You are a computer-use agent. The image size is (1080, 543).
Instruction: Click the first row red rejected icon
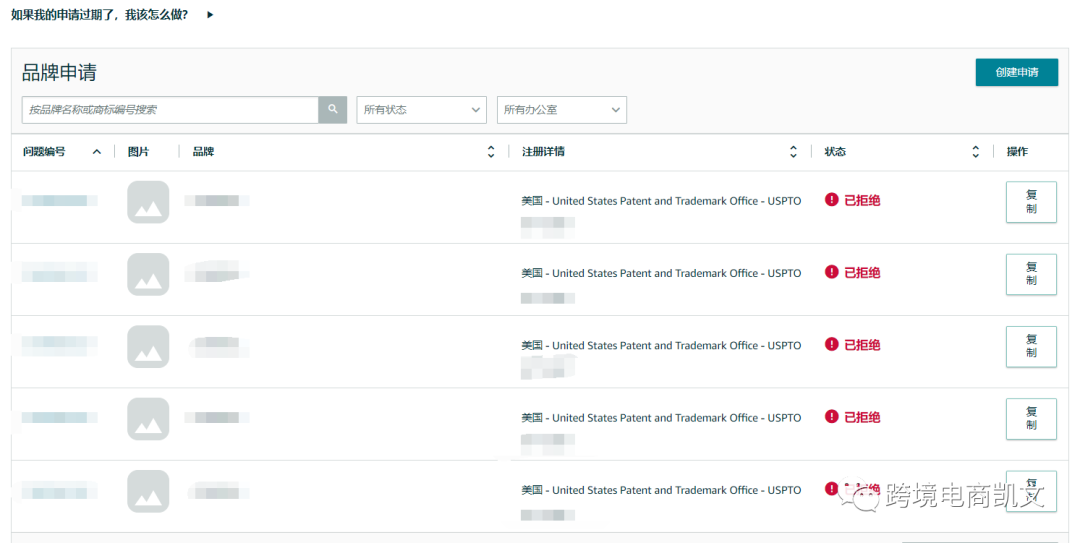(x=831, y=200)
